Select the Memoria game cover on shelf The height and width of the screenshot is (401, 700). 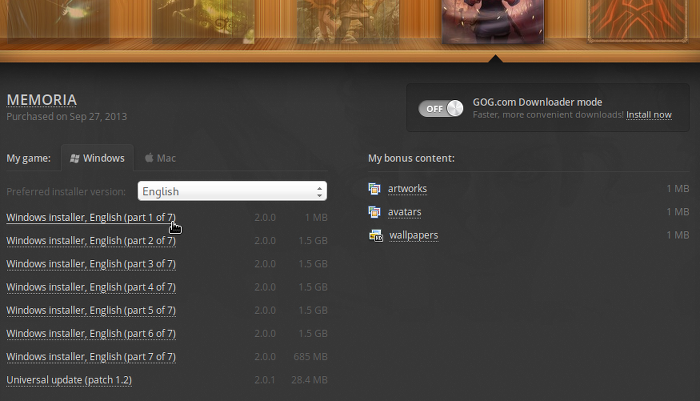493,21
